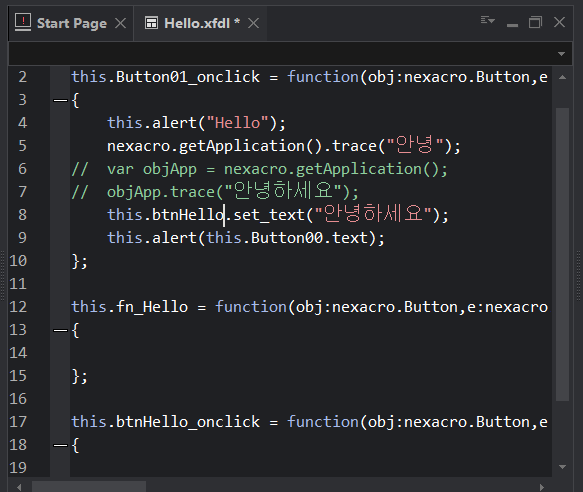Screen dimensions: 583x492
Task: Click the "Hello" string on line 4
Action: pos(238,123)
